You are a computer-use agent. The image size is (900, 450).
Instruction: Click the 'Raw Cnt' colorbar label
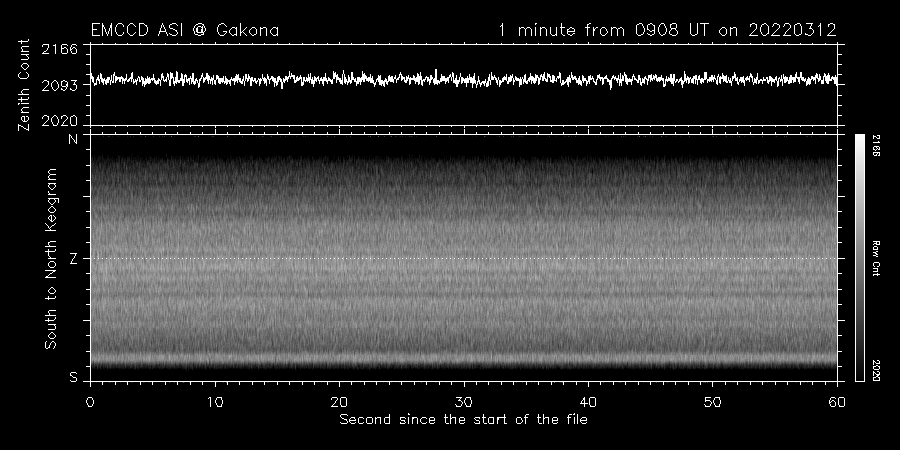pos(876,258)
